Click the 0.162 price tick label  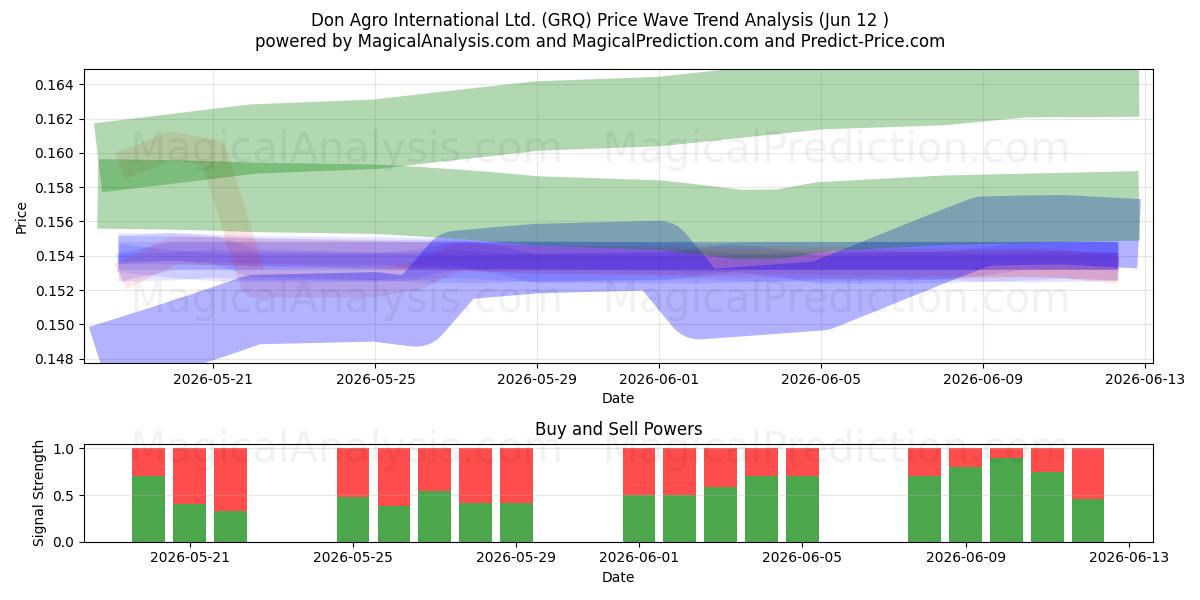(x=56, y=119)
